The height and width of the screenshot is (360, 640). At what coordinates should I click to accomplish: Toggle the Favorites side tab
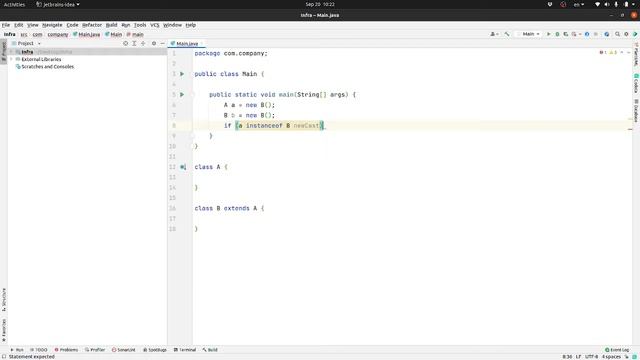pyautogui.click(x=4, y=331)
